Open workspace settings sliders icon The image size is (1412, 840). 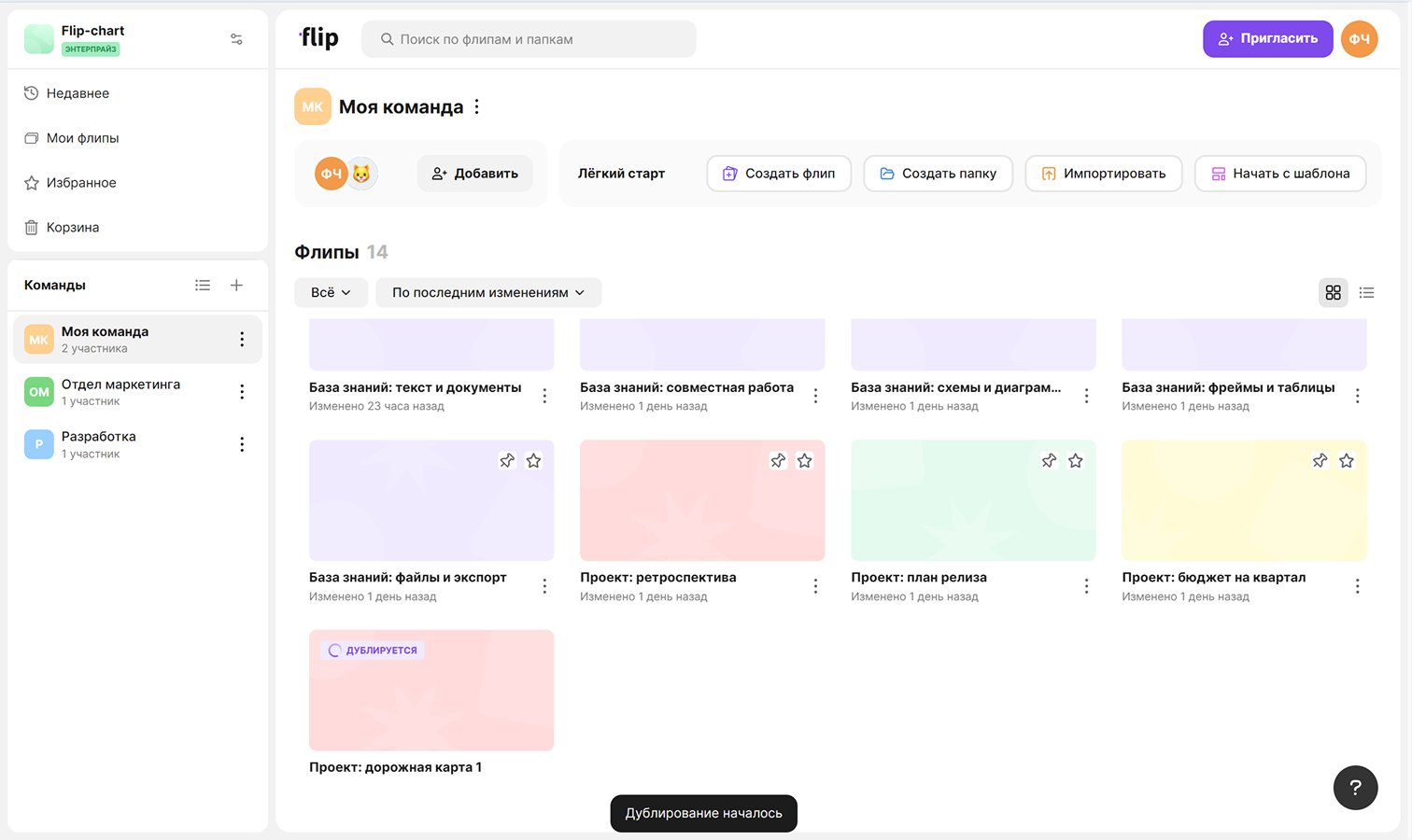tap(236, 39)
